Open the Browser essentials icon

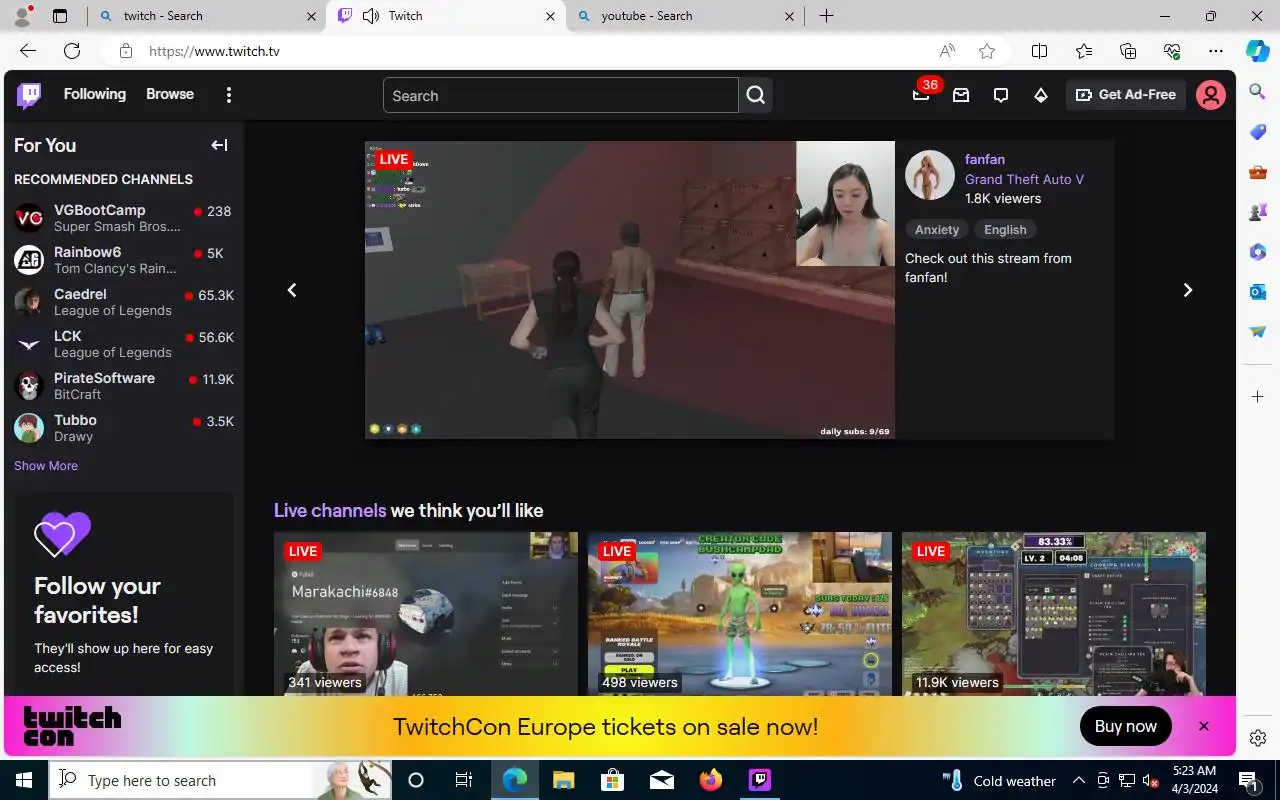[x=1172, y=51]
